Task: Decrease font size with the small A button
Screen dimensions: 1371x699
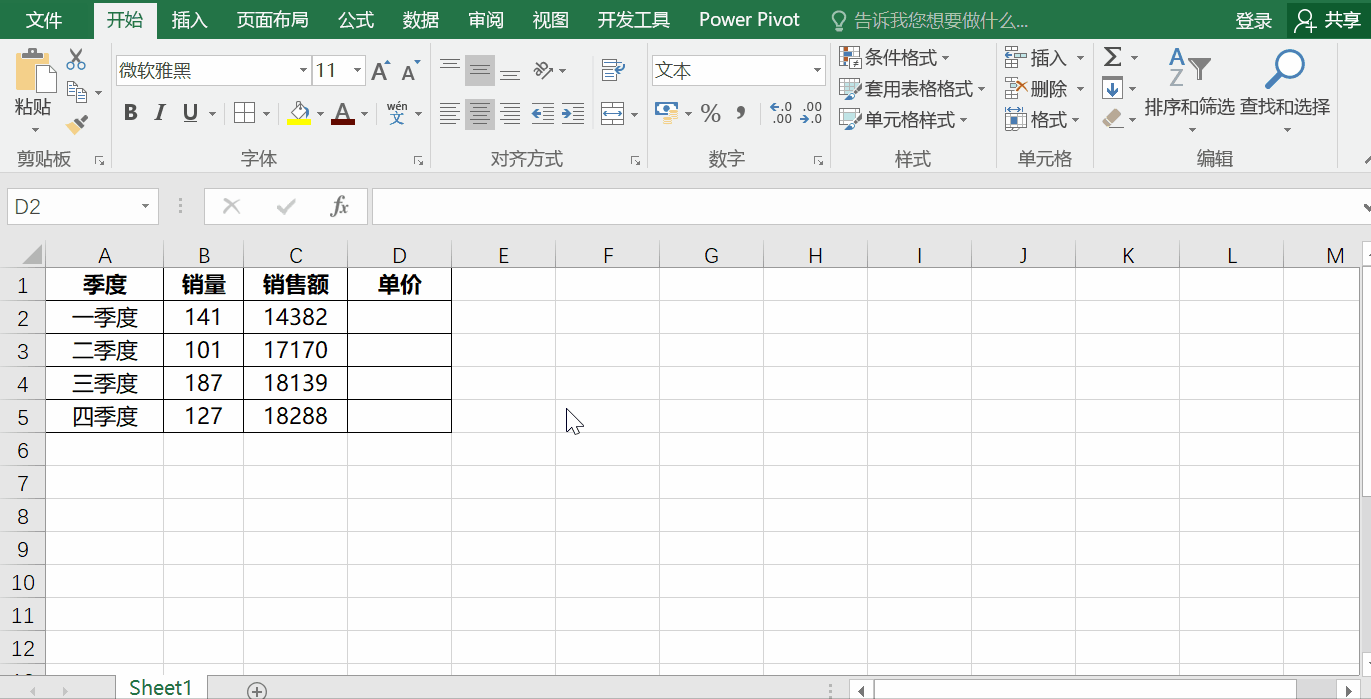Action: click(410, 71)
